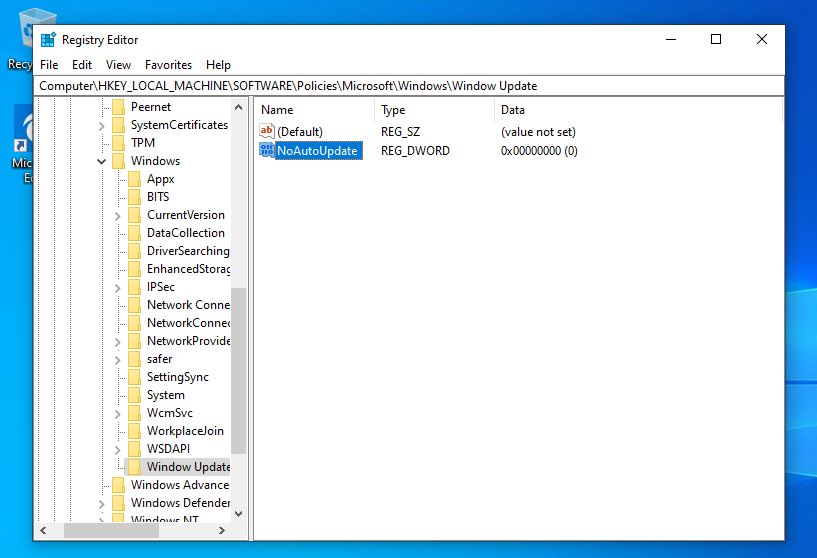This screenshot has width=817, height=558.
Task: Click the REG_DWORD type cell
Action: point(415,151)
